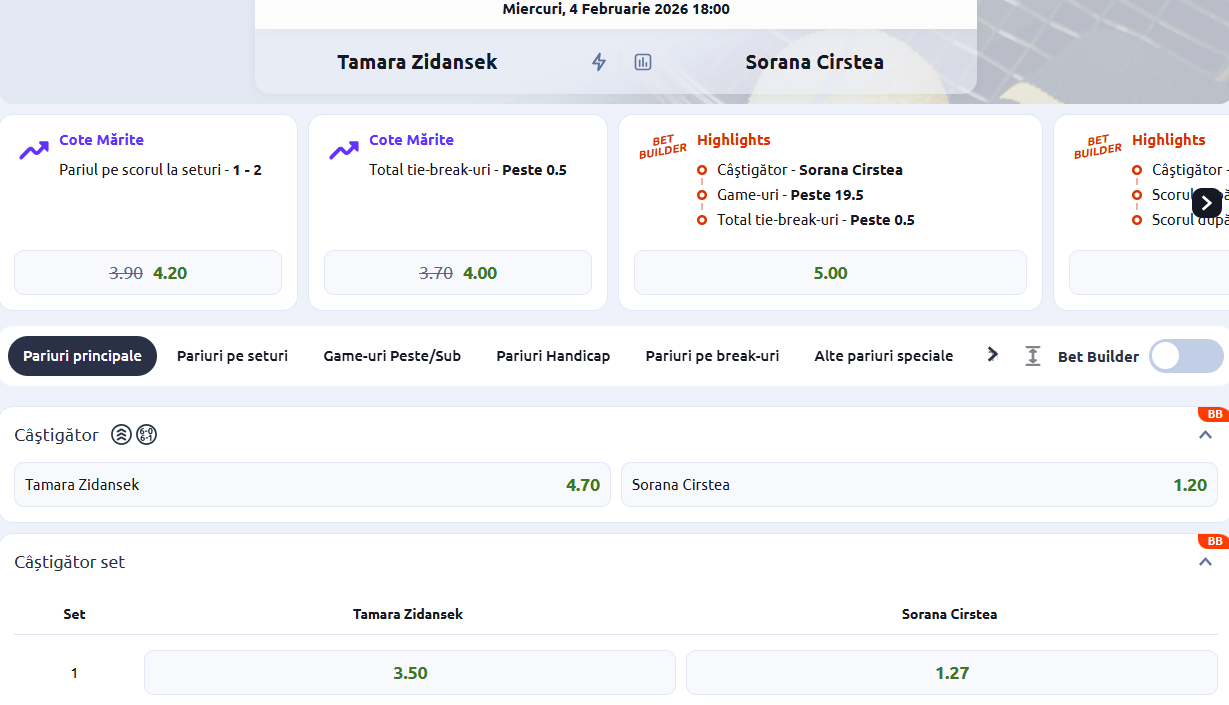Viewport: 1229px width, 705px height.
Task: Collapse the Câștigător market section
Action: click(1205, 435)
